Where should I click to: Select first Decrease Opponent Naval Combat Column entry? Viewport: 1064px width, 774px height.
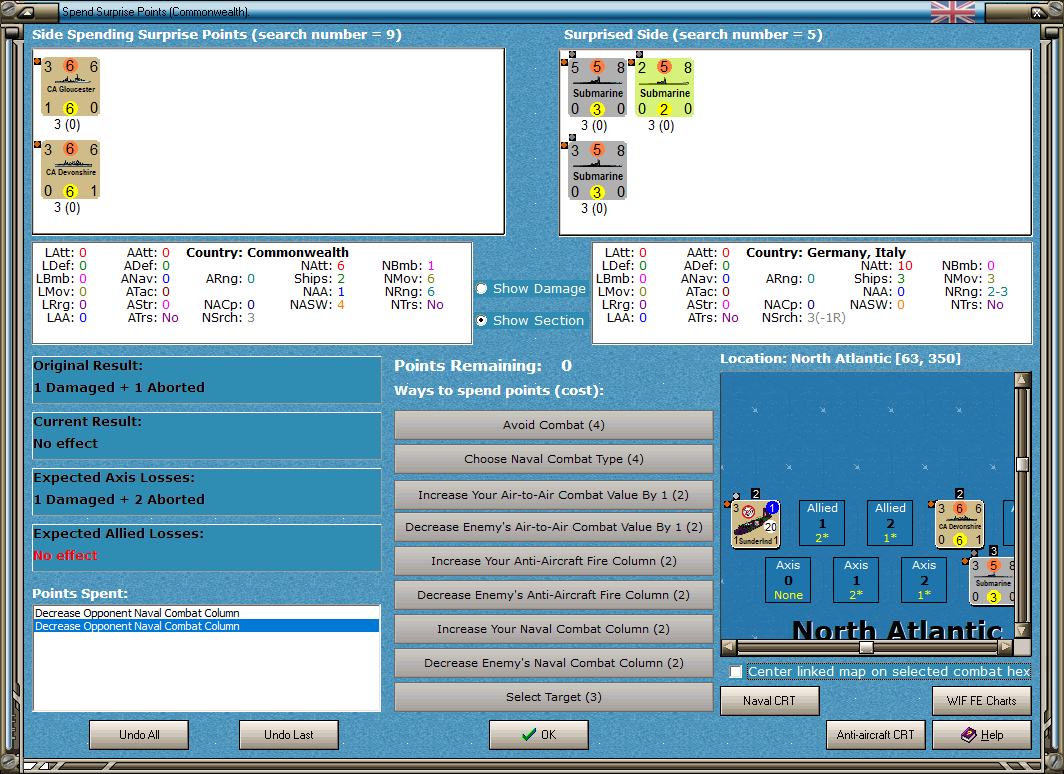(x=206, y=613)
